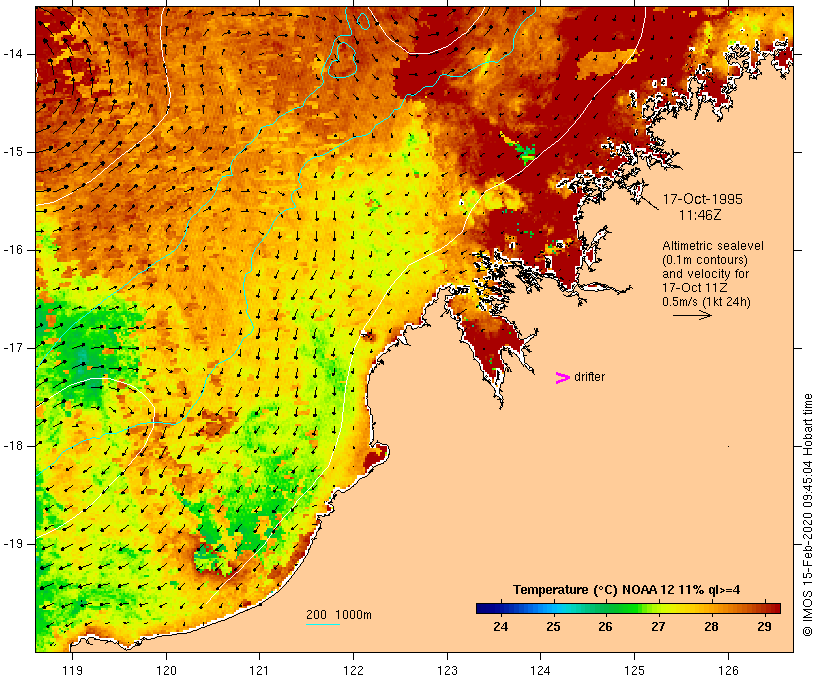Click the '(0.1m contours)' text
The width and height of the screenshot is (820, 680).
click(x=705, y=259)
